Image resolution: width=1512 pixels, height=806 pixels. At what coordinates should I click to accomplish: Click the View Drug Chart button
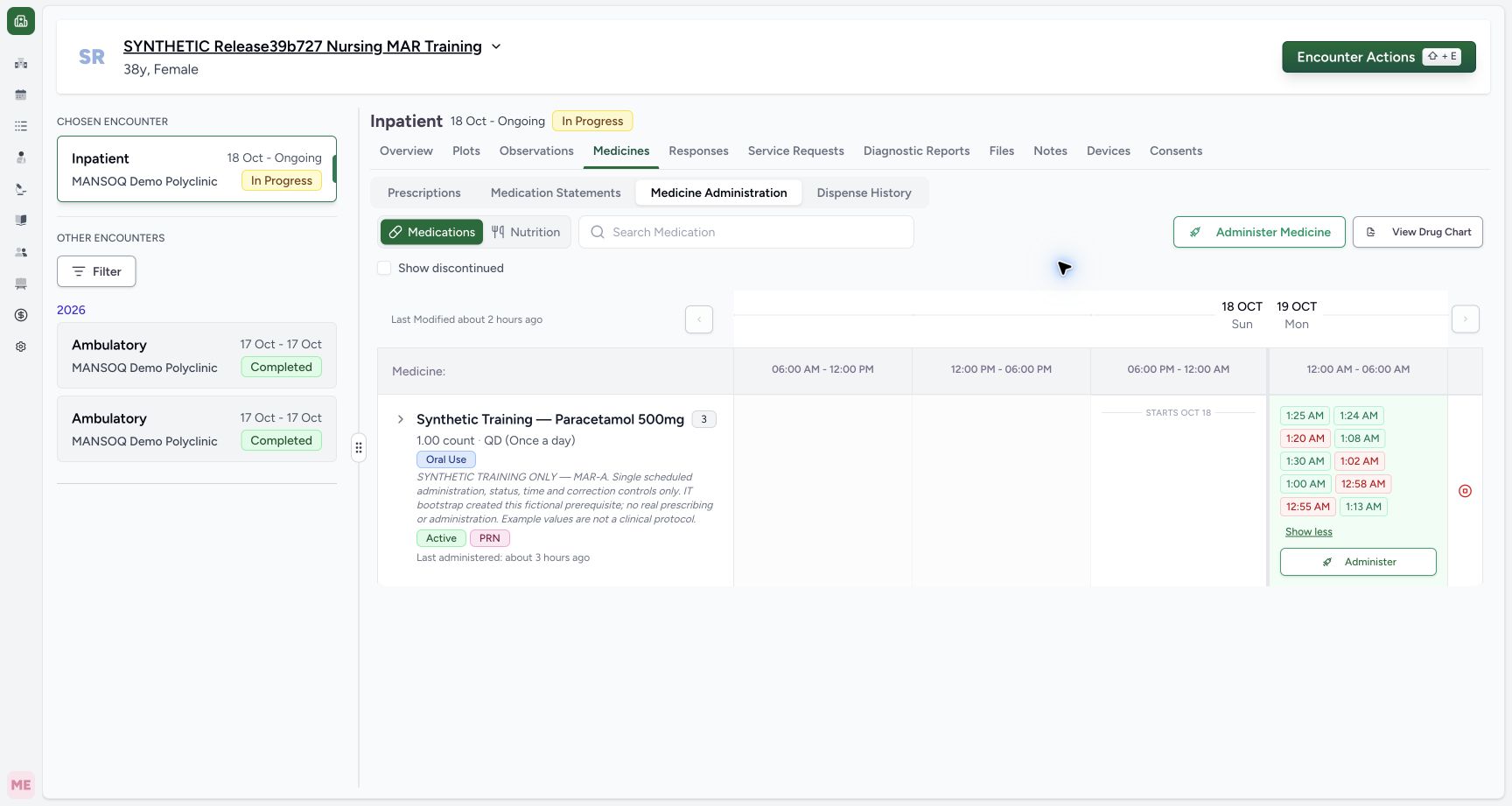[1417, 232]
